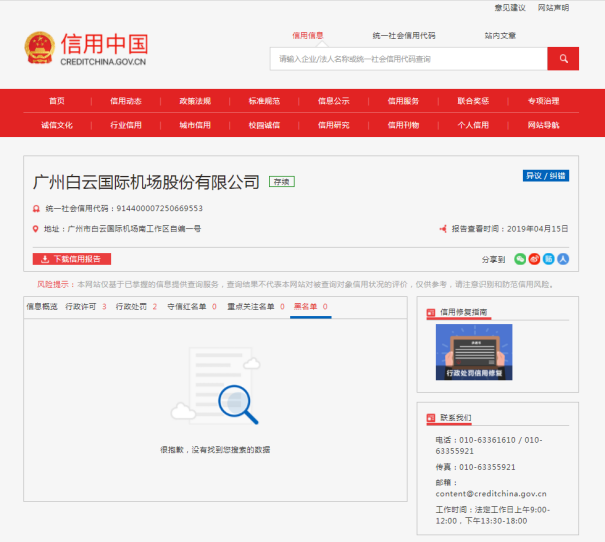Click the 很抱歉，没有找到您搜索的数据 message
Screen dimensions: 605x542
215,450
